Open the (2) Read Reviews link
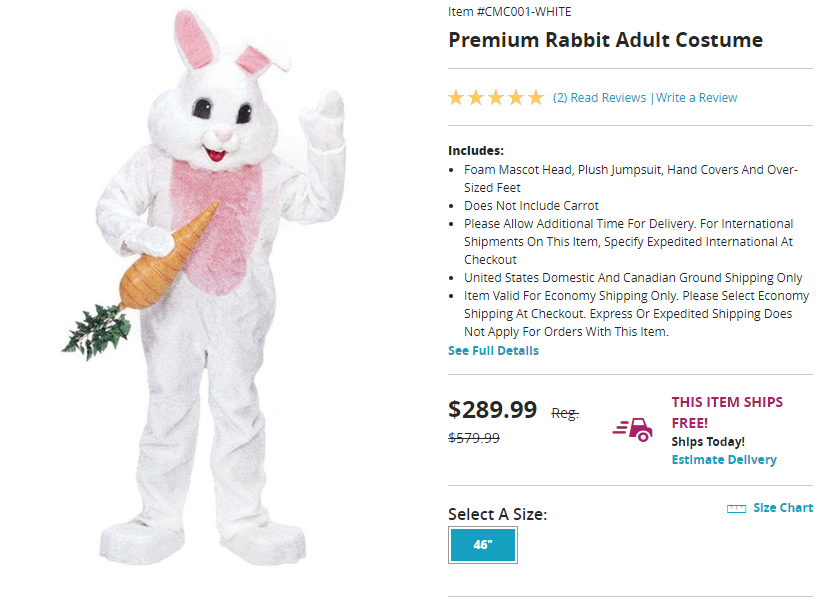 (x=599, y=98)
